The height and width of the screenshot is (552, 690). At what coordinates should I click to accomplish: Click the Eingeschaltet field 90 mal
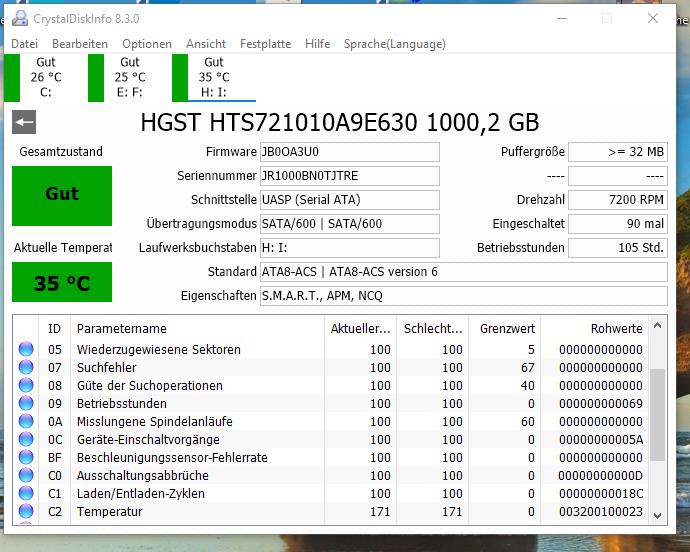coord(618,224)
